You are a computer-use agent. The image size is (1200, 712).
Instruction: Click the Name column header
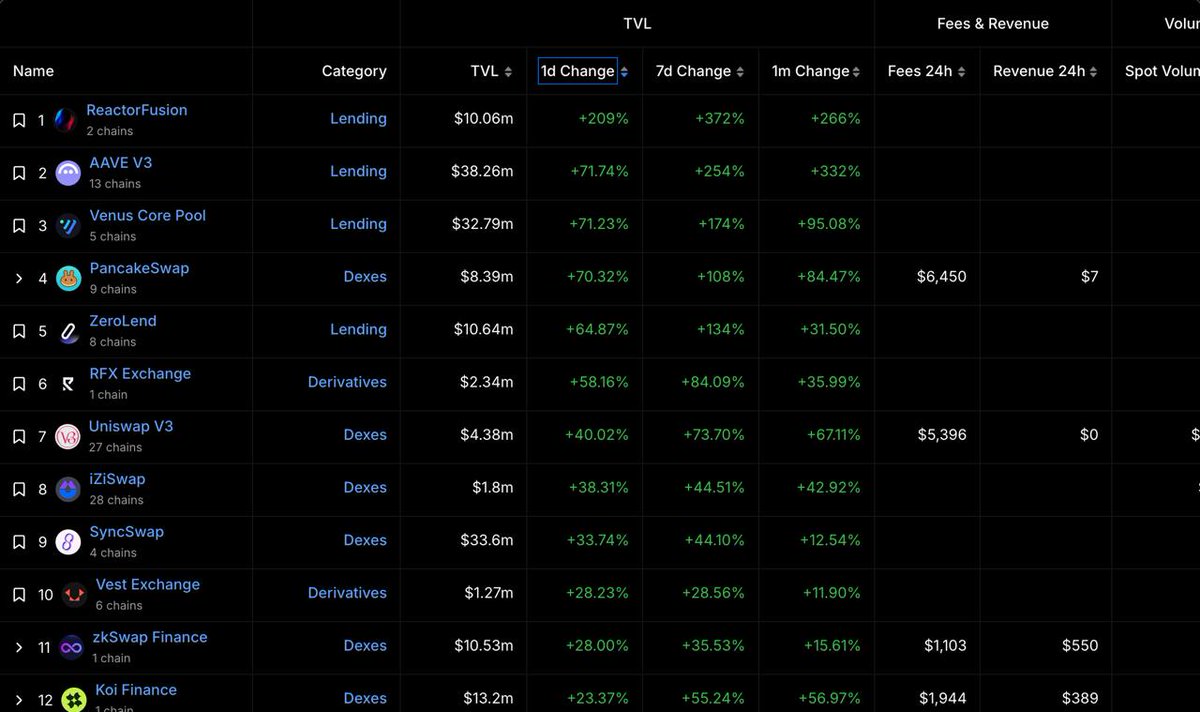(x=33, y=71)
